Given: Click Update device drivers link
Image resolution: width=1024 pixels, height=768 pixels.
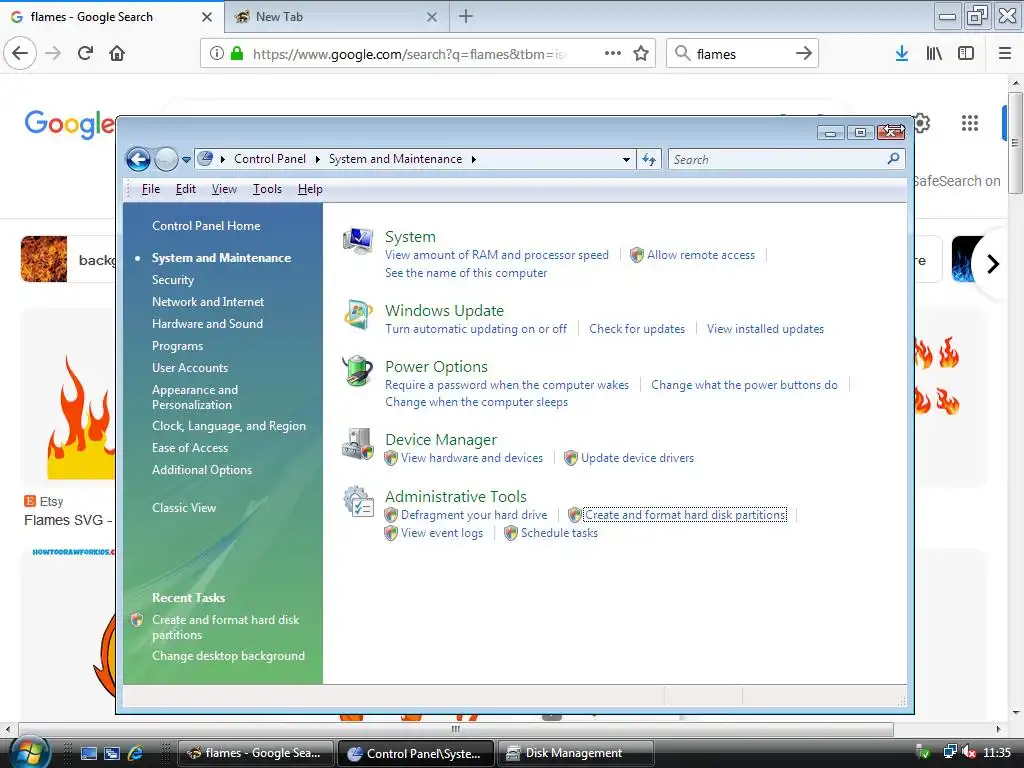Looking at the screenshot, I should (637, 458).
